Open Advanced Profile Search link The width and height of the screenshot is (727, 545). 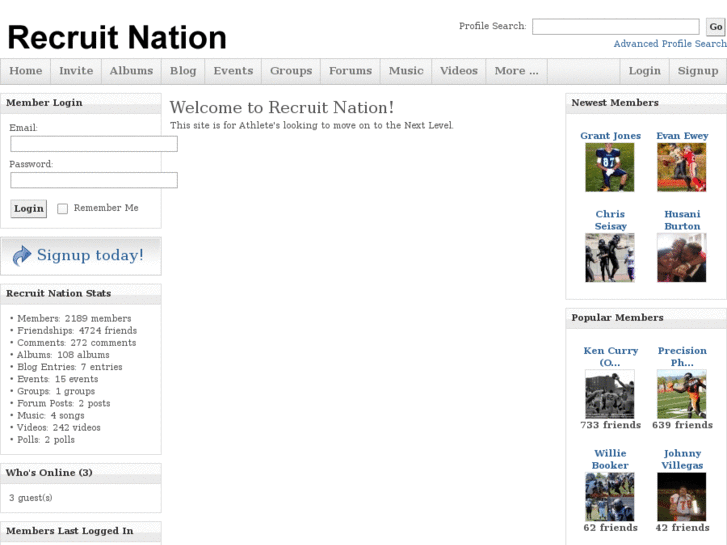point(670,44)
